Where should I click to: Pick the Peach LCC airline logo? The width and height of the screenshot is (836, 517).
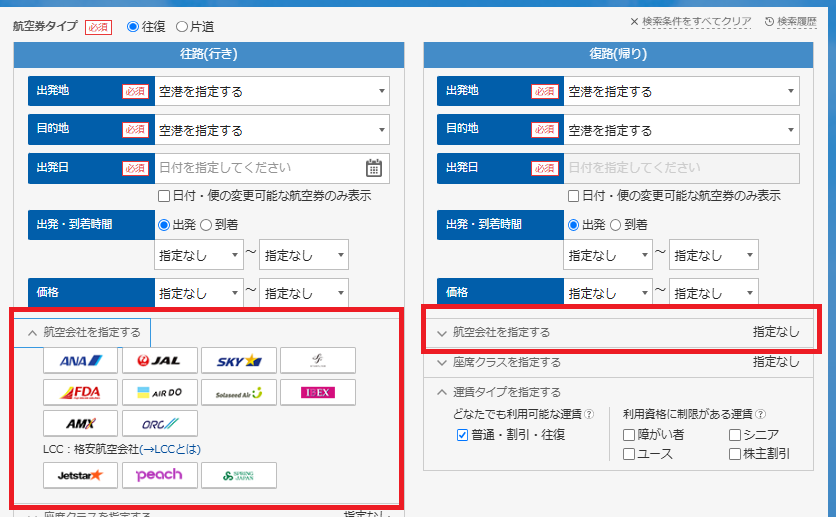(x=159, y=475)
